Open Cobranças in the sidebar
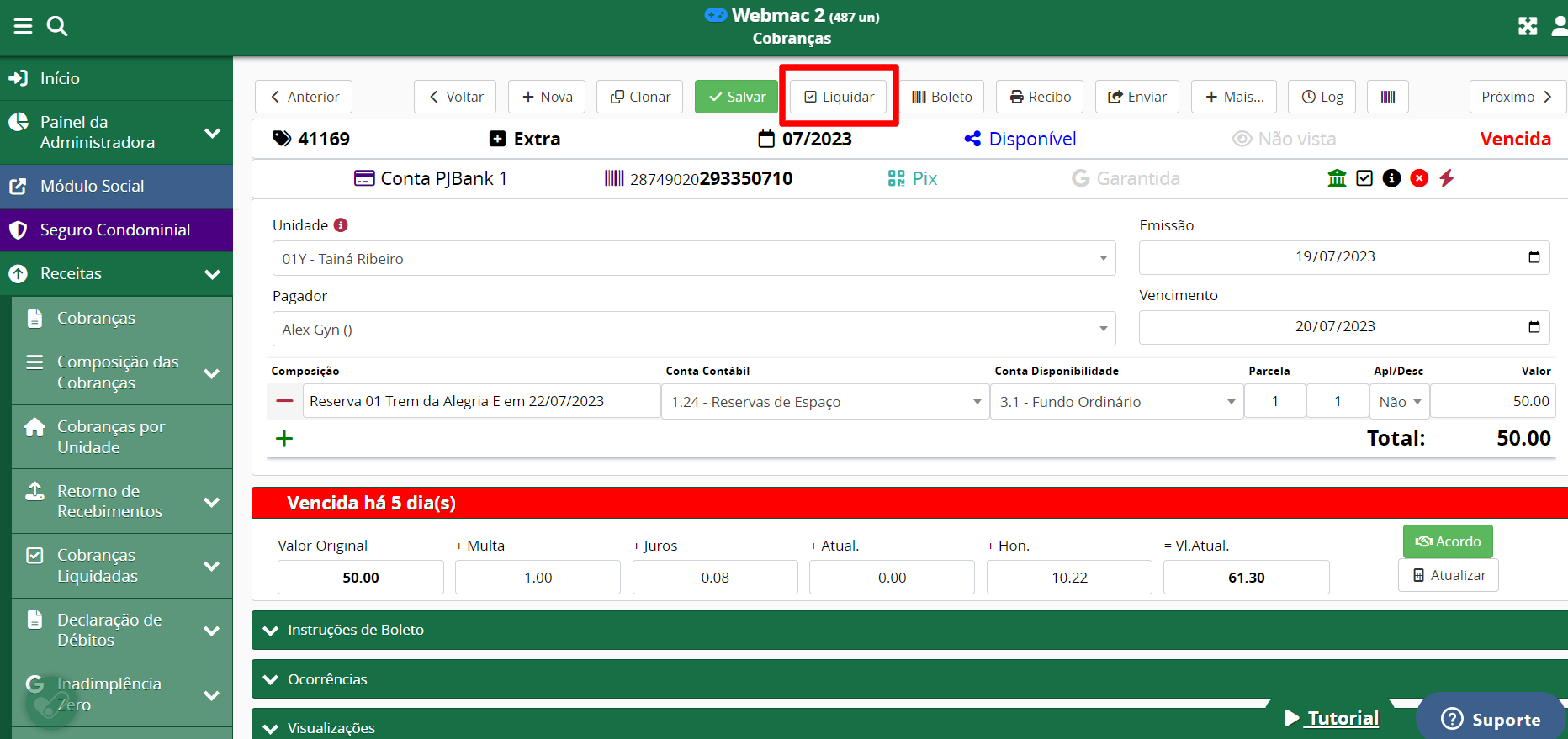 (96, 318)
